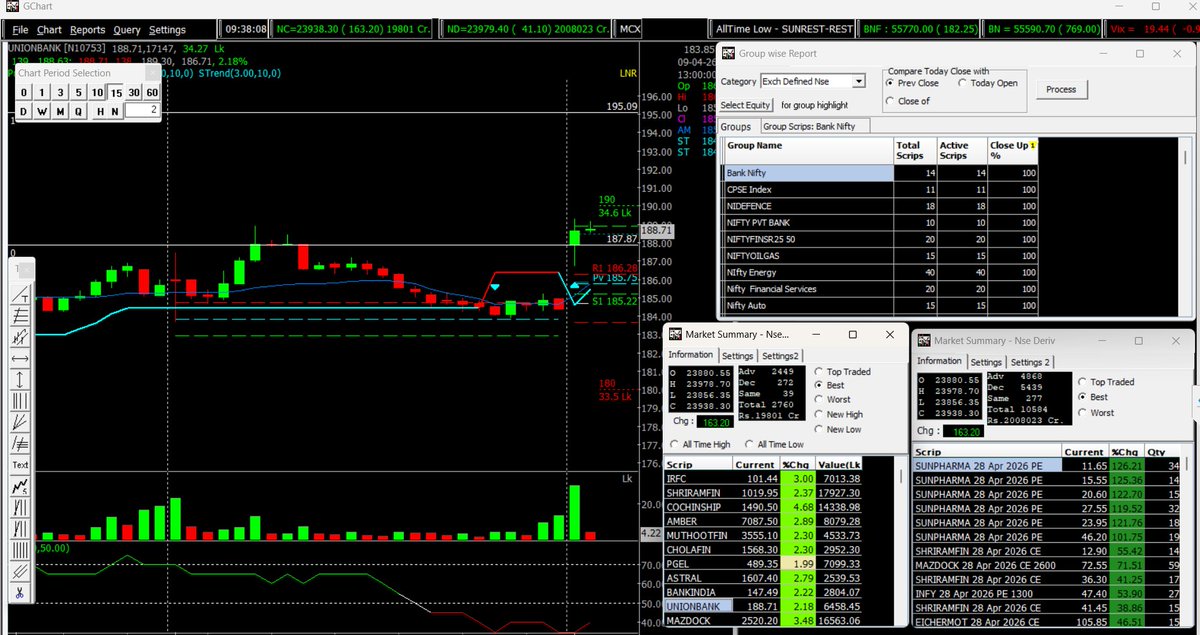Open the Settings menu

(x=167, y=30)
